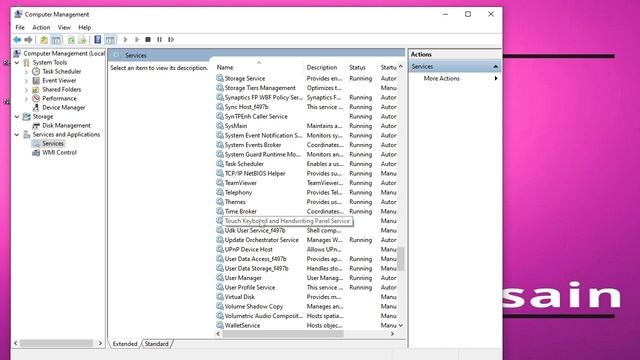Expand the Task Scheduler tree node

tap(26, 71)
